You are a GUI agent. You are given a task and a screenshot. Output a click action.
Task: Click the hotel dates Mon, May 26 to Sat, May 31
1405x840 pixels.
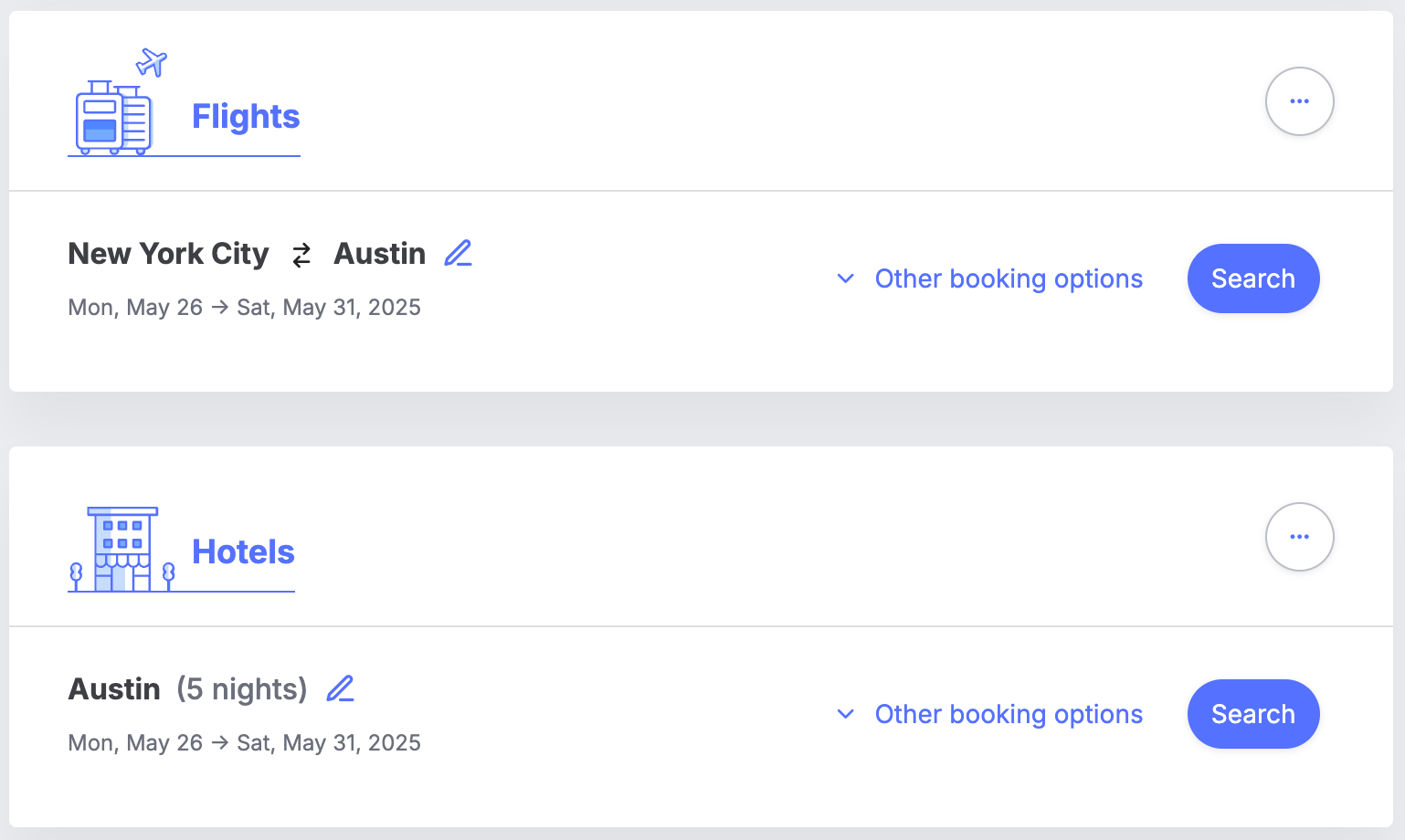pos(245,742)
